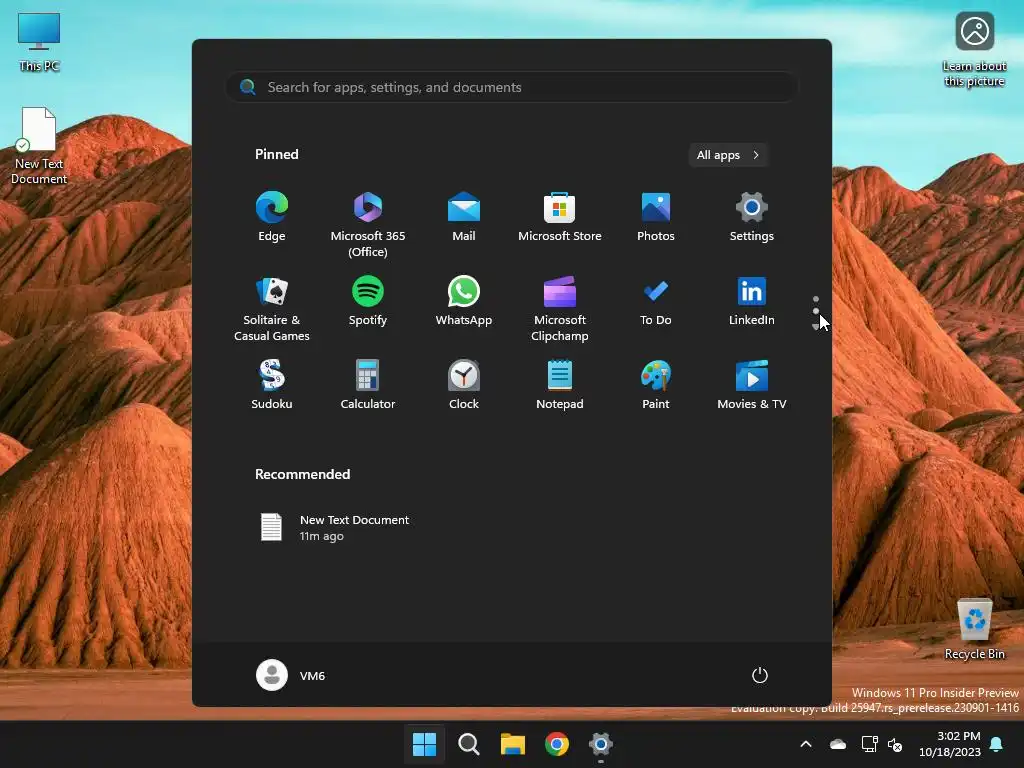Switch to Settings on the taskbar

point(601,744)
